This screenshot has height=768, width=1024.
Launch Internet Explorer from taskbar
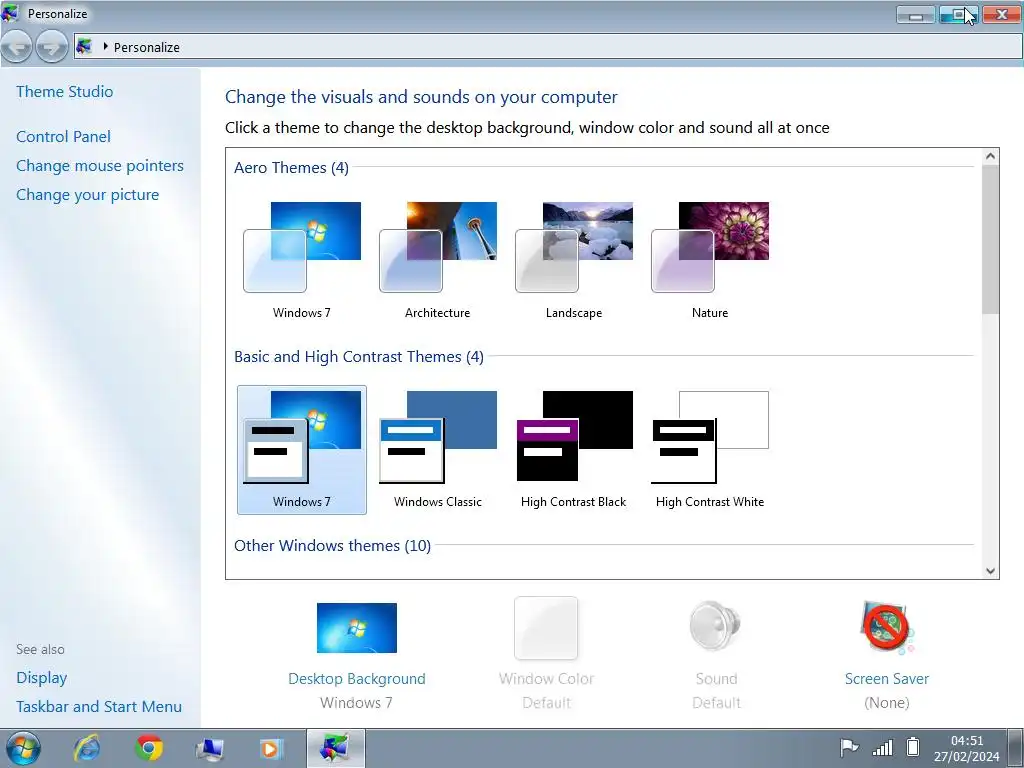(87, 748)
